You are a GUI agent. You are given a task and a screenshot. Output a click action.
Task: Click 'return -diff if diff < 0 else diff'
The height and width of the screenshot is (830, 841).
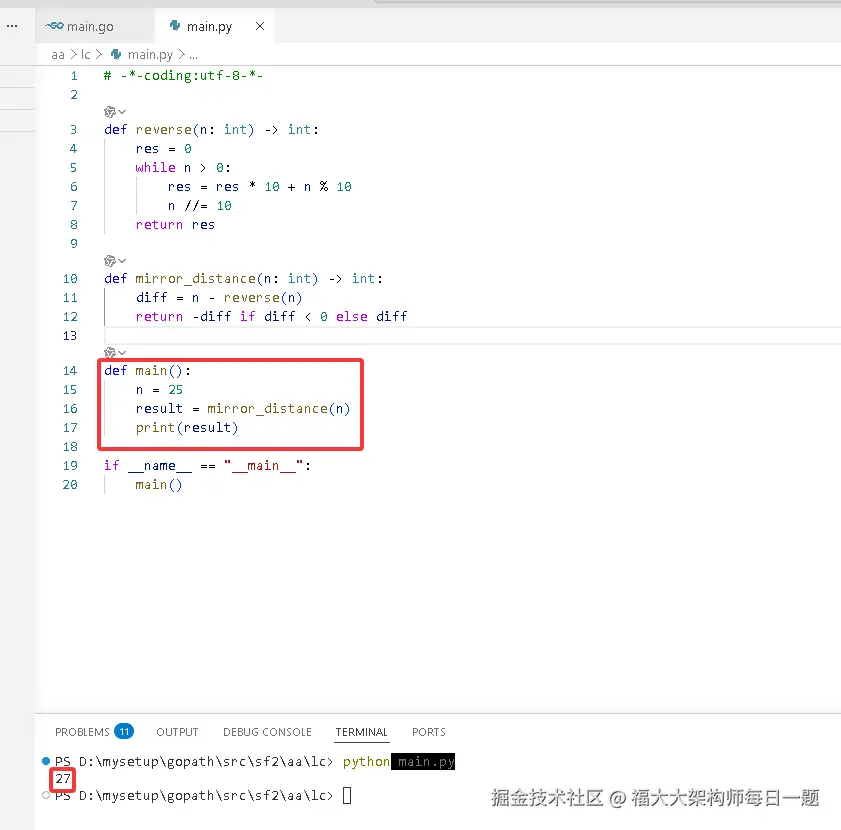271,317
